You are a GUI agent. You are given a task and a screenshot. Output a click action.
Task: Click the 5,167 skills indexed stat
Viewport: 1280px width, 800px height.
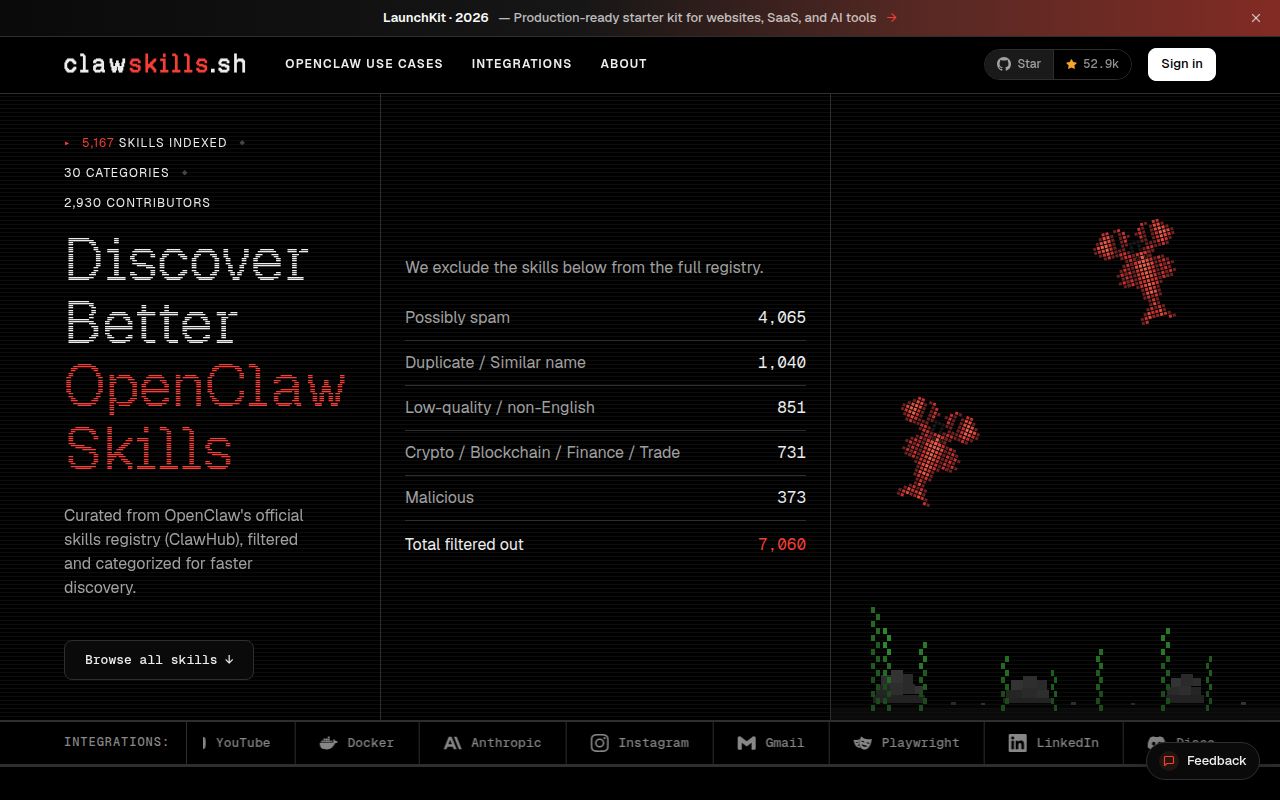coord(154,143)
